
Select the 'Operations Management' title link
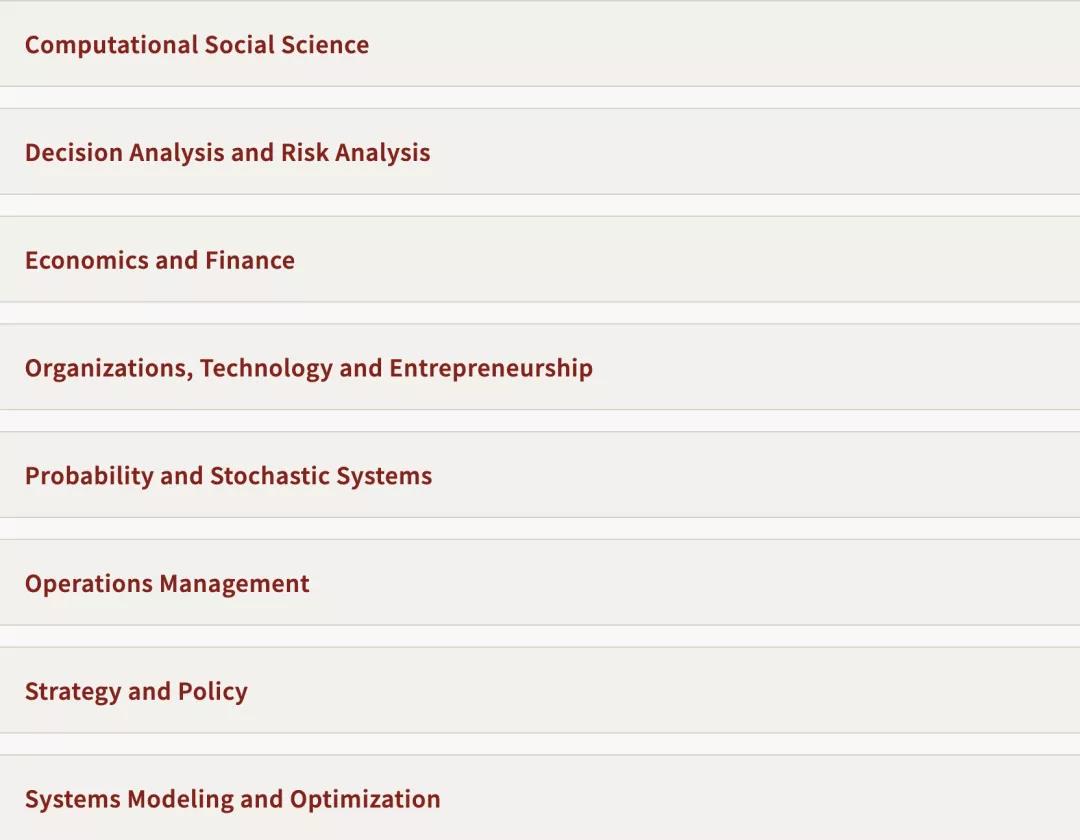click(x=168, y=584)
